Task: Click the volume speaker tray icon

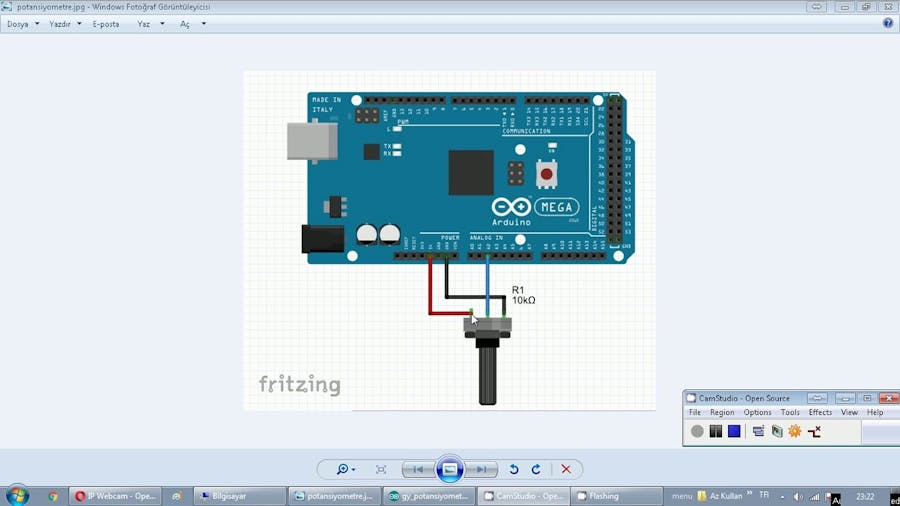Action: [798, 497]
